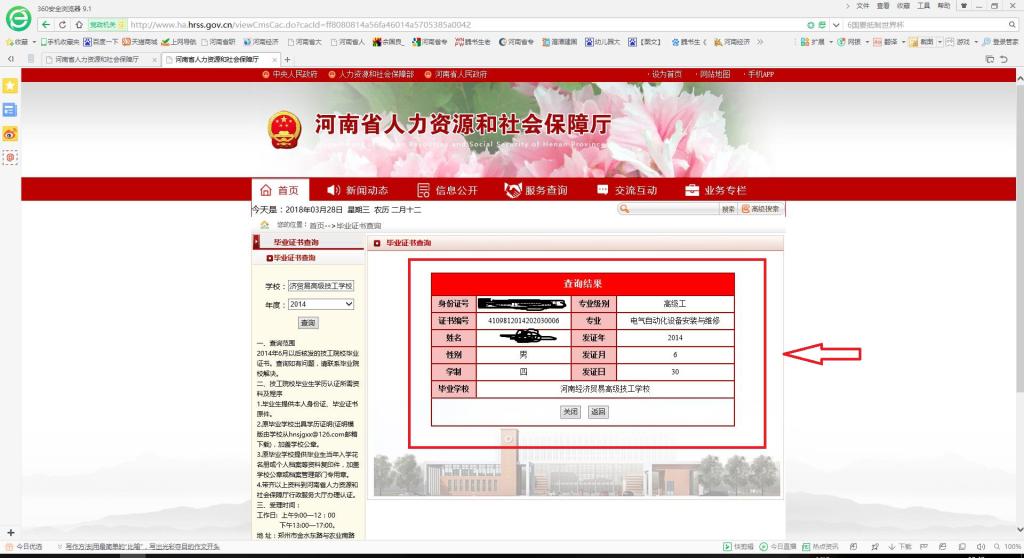Click the search magnifier in browser search box
This screenshot has width=1024, height=558.
click(1012, 25)
